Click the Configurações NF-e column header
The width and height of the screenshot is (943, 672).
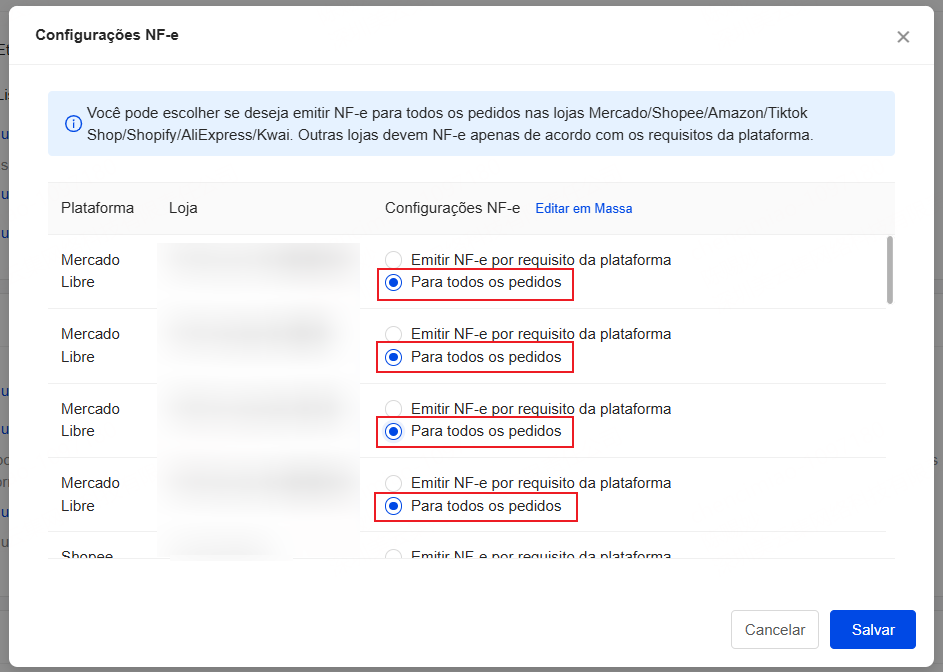452,208
